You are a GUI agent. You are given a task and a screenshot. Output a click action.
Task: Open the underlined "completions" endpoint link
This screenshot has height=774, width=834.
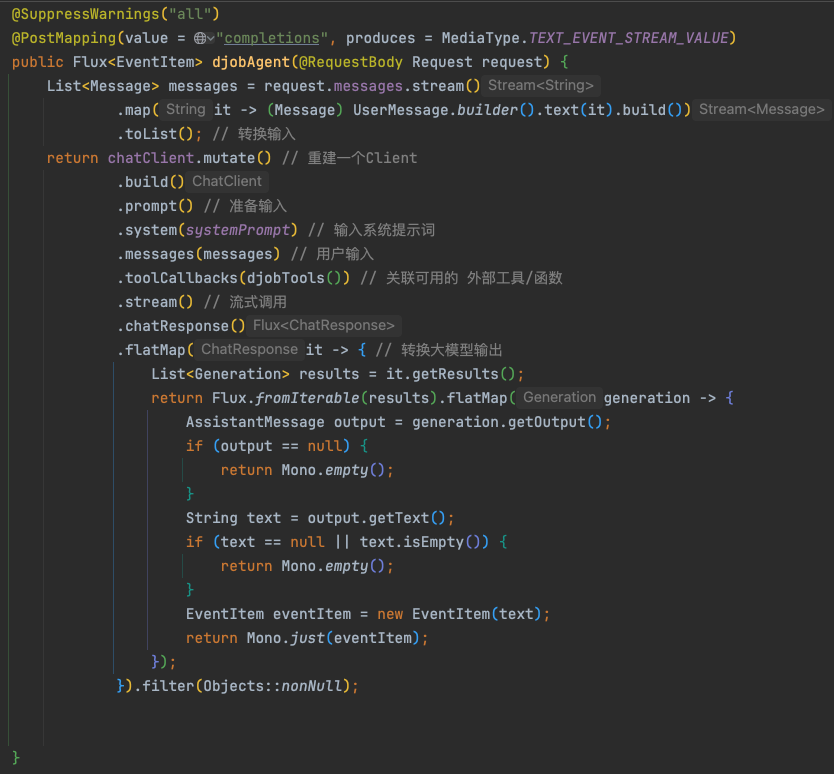coord(273,38)
